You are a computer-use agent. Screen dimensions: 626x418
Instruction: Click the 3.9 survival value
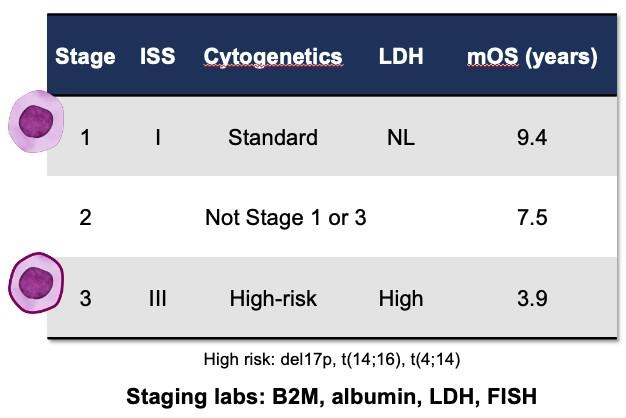point(531,298)
